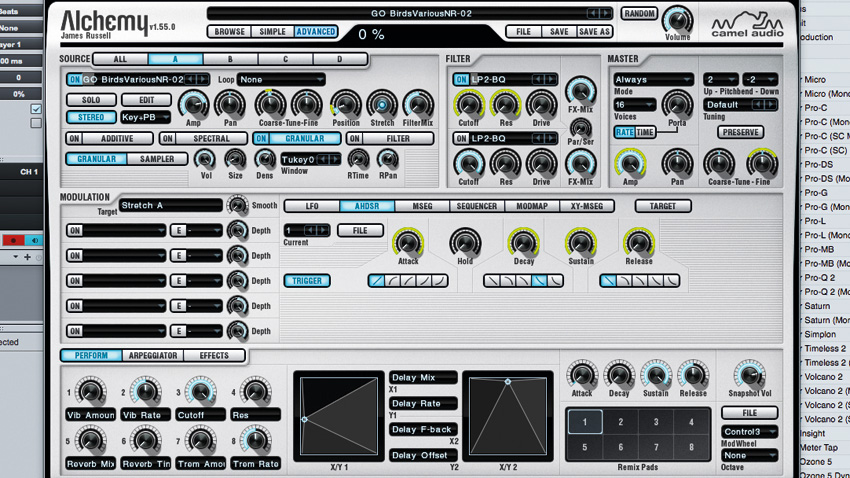The height and width of the screenshot is (478, 850).
Task: Toggle the ADDITIVE ON switch
Action: tap(74, 139)
